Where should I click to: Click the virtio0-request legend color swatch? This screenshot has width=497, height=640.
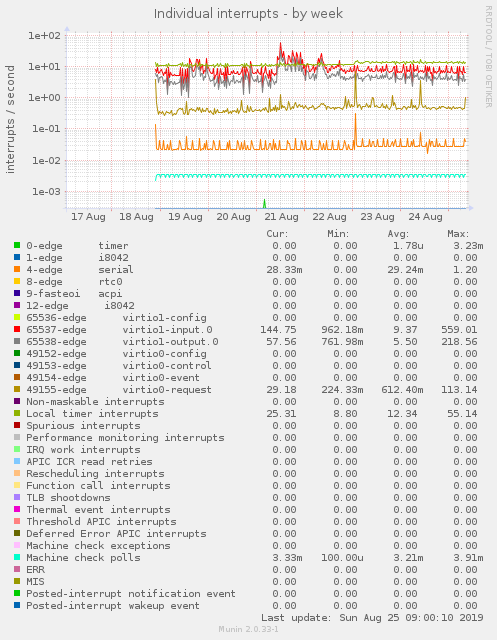point(17,389)
